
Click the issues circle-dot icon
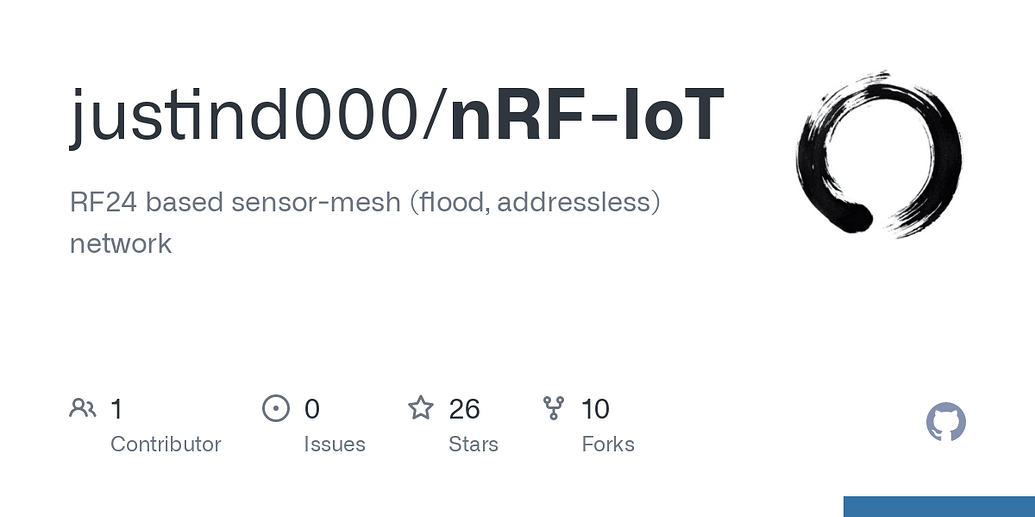tap(275, 408)
